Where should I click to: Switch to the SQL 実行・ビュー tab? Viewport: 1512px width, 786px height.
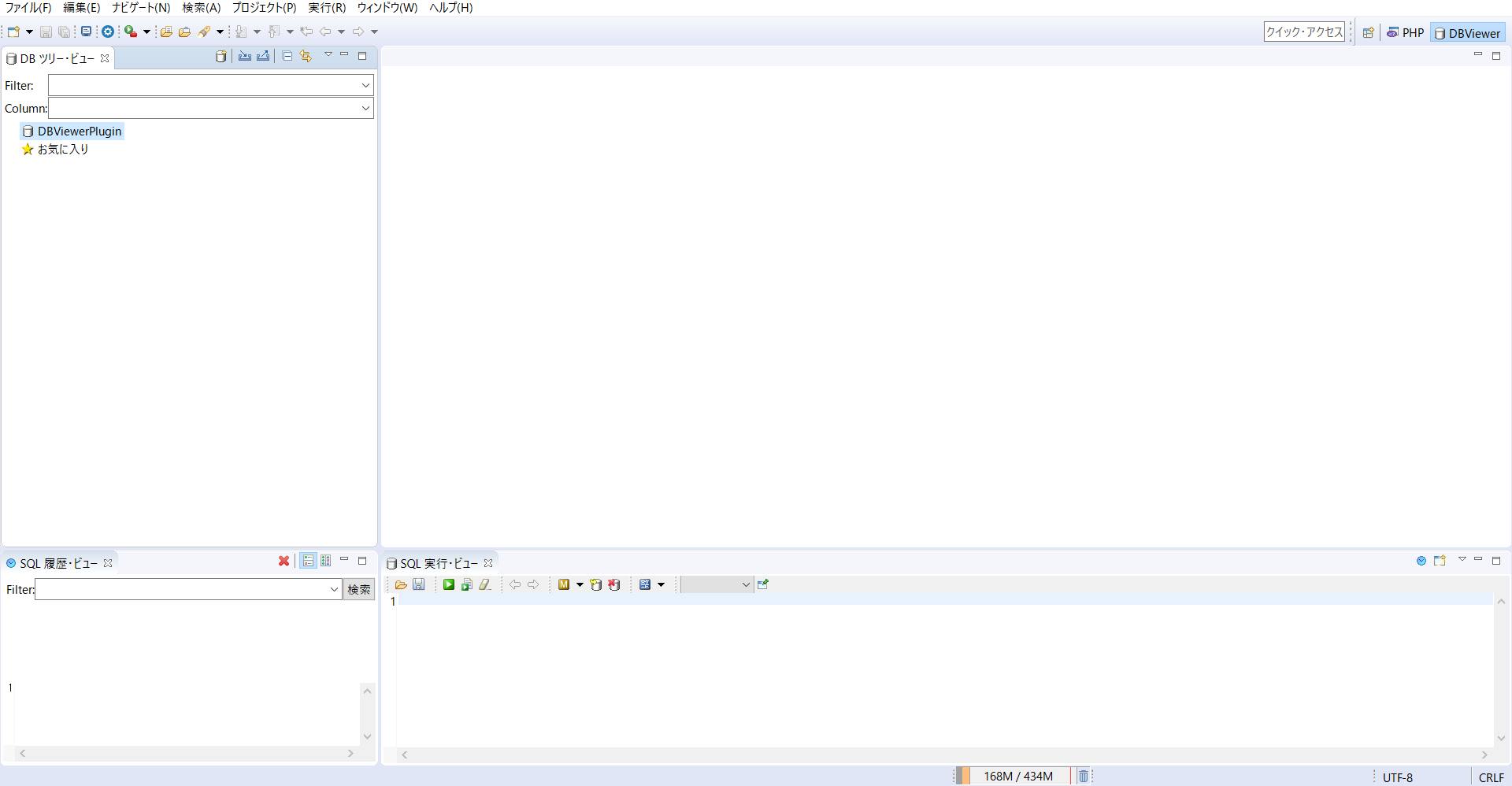tap(439, 563)
